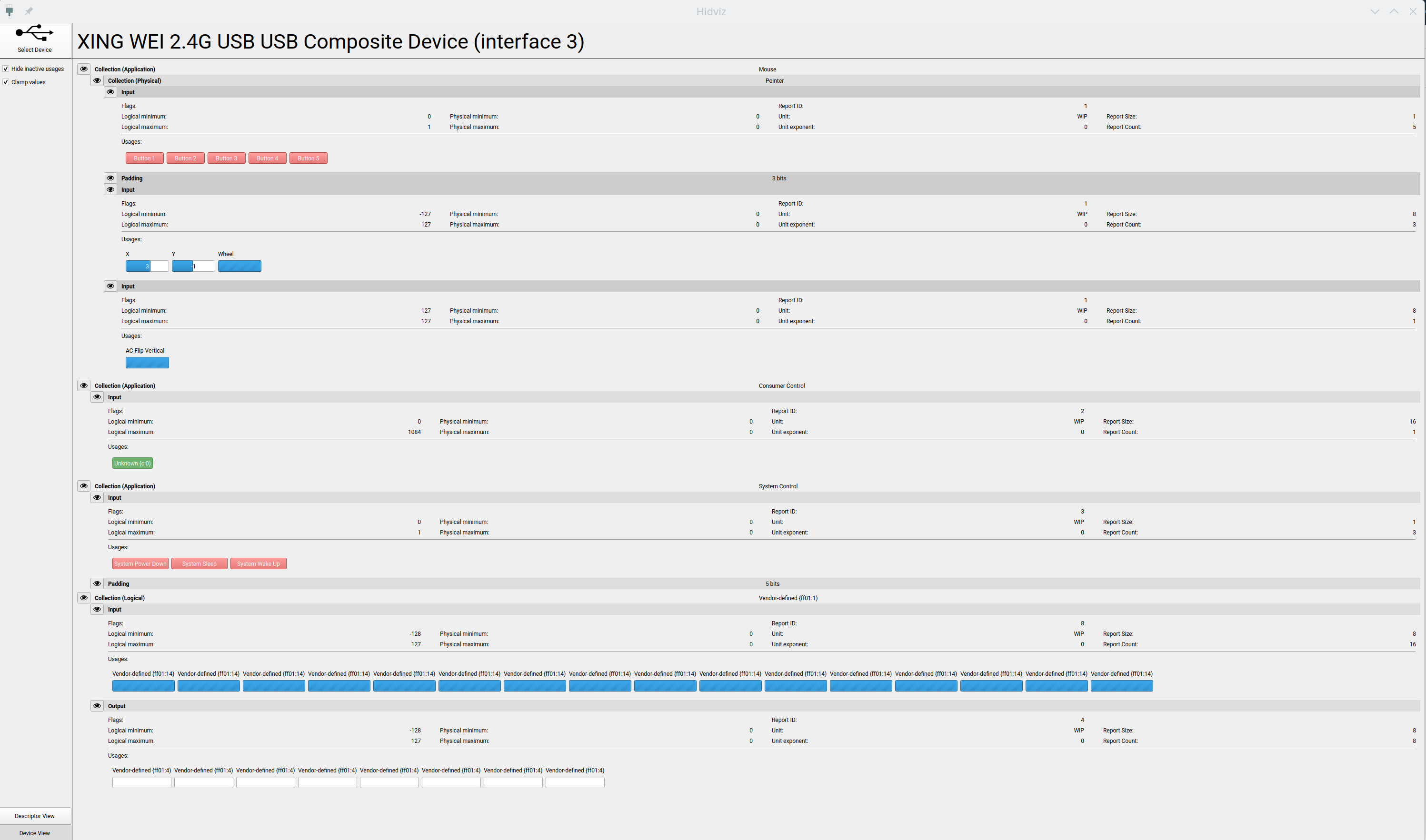
Task: Hide the 5 bits Padding row
Action: click(97, 583)
